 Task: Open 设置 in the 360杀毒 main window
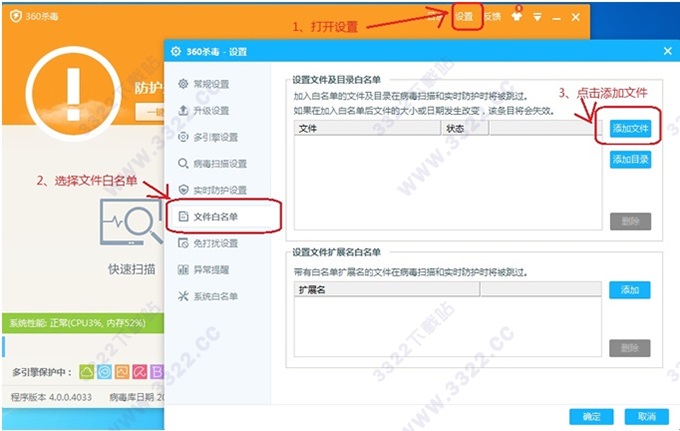coord(464,16)
